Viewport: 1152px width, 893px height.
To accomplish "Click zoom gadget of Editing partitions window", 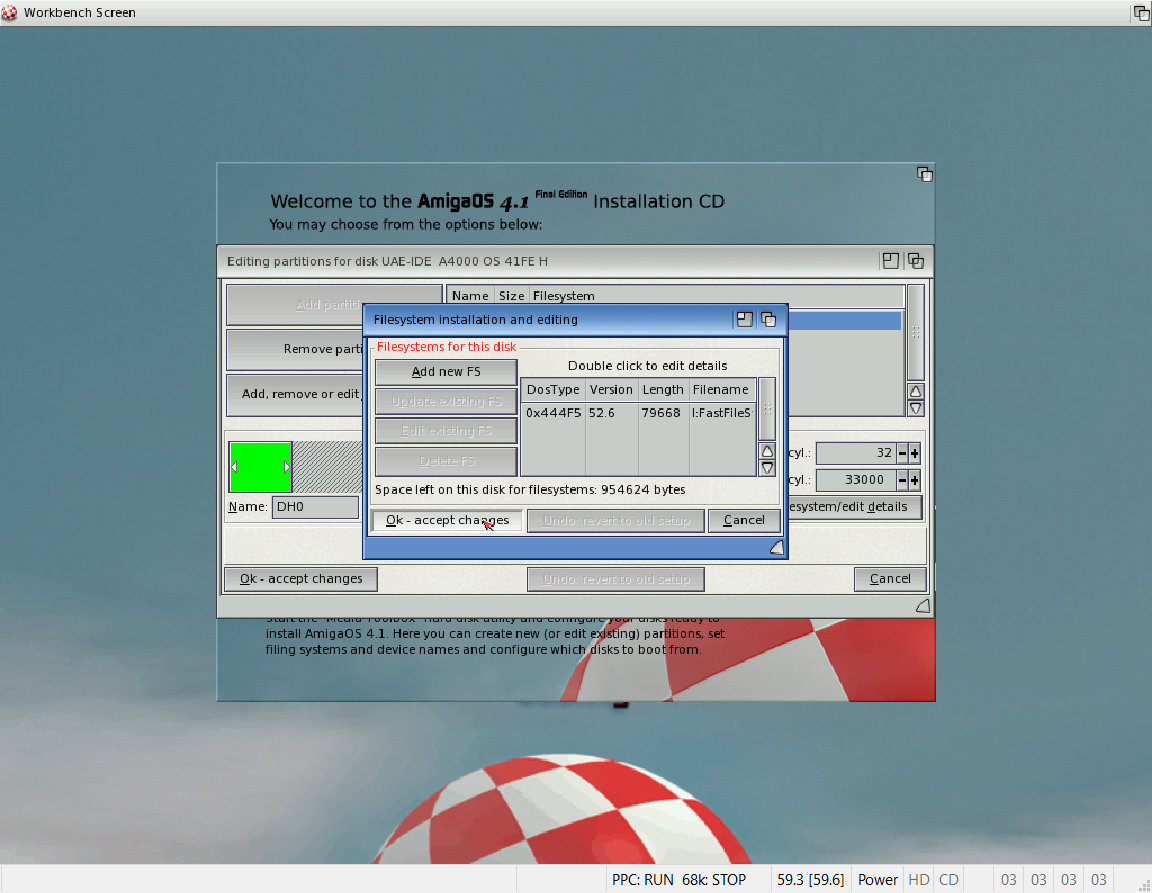I will pos(890,261).
